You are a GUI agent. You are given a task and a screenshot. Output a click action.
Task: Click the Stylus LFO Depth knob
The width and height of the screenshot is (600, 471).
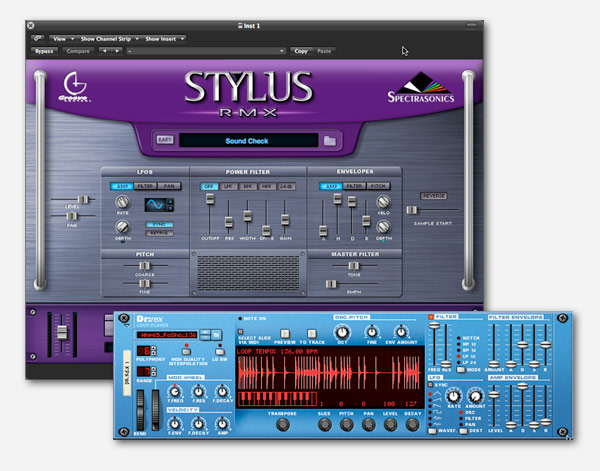[122, 227]
